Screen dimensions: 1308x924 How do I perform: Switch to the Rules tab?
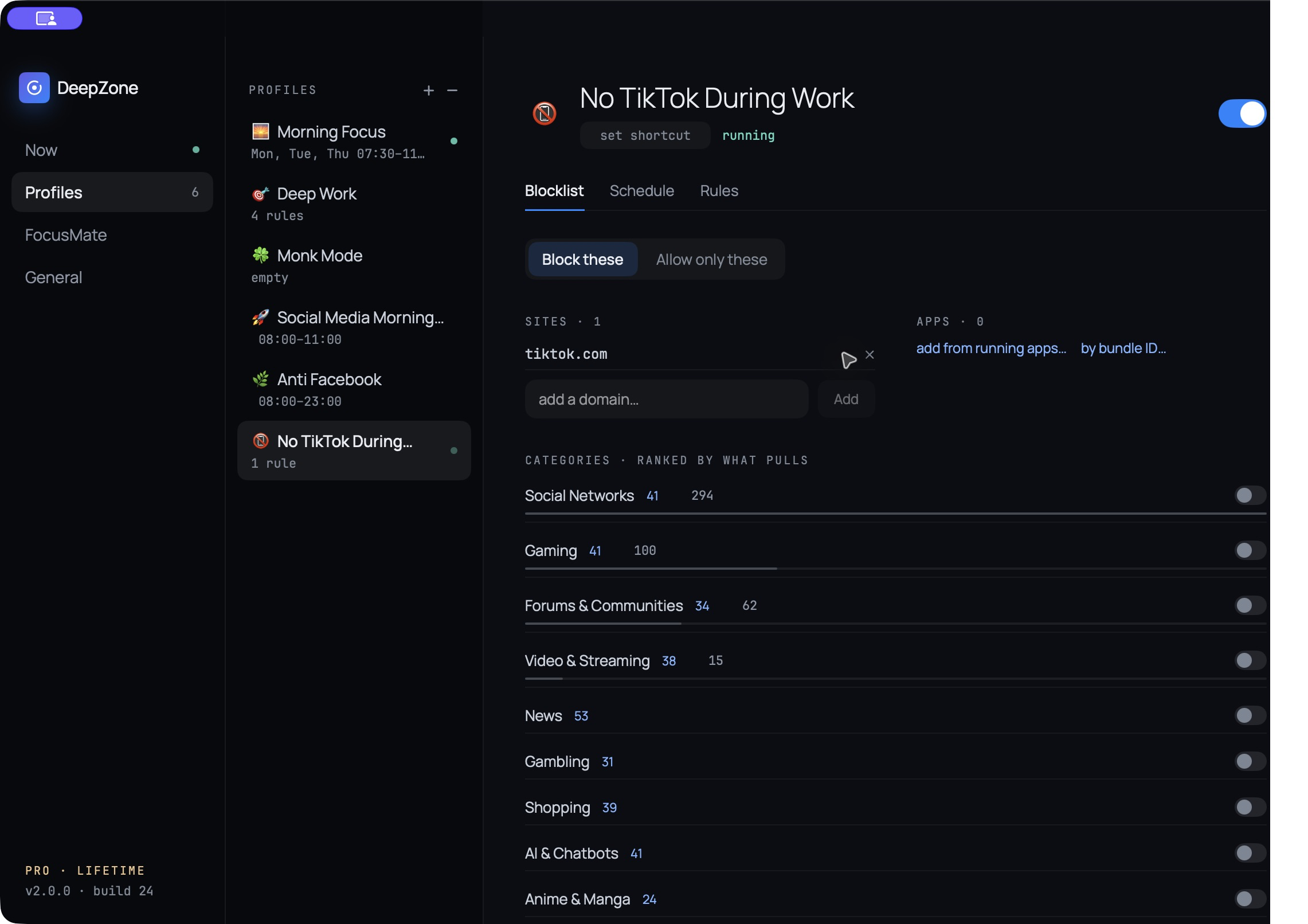click(x=719, y=191)
